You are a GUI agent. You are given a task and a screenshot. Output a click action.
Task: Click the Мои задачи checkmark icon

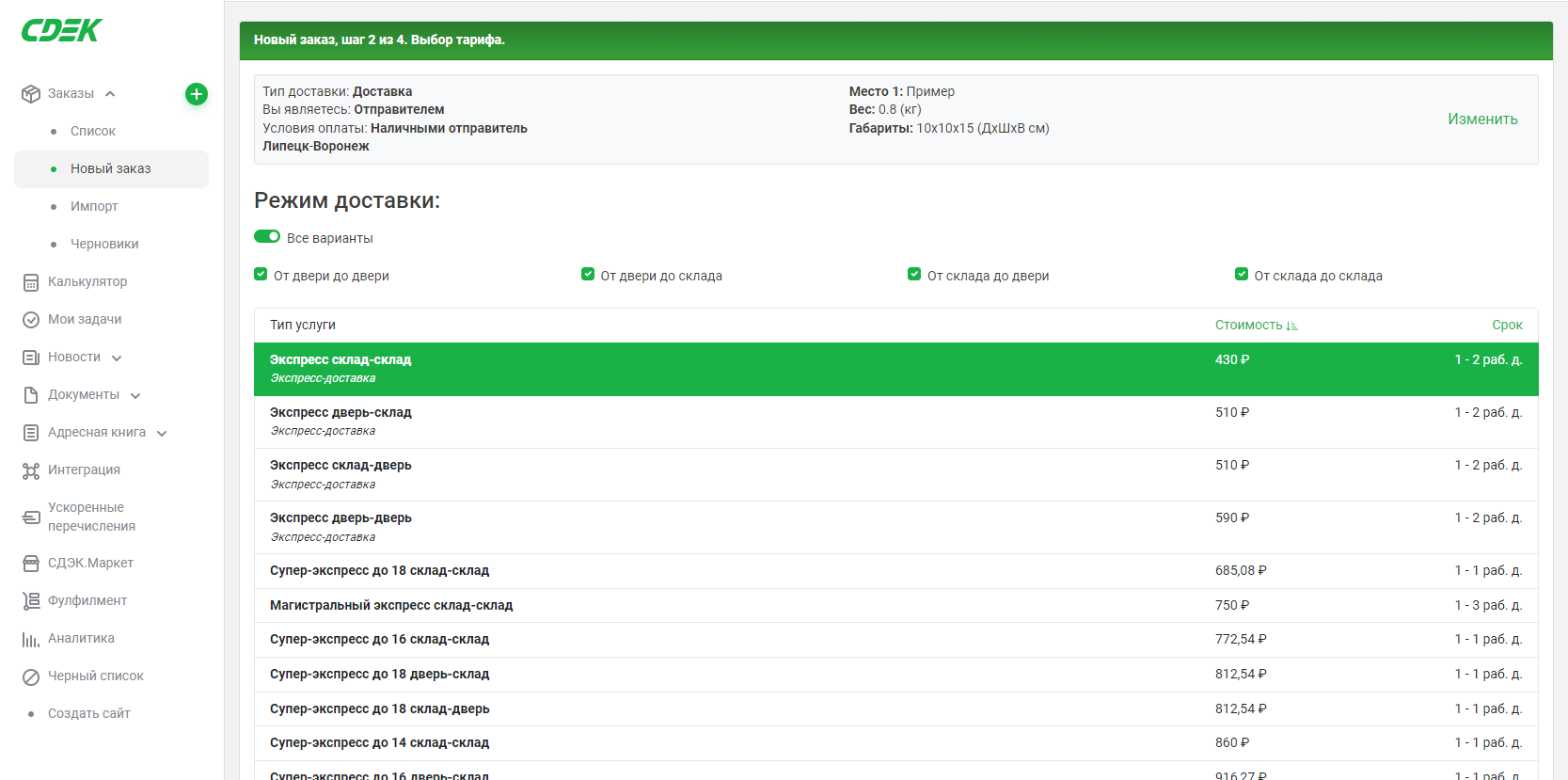click(31, 320)
